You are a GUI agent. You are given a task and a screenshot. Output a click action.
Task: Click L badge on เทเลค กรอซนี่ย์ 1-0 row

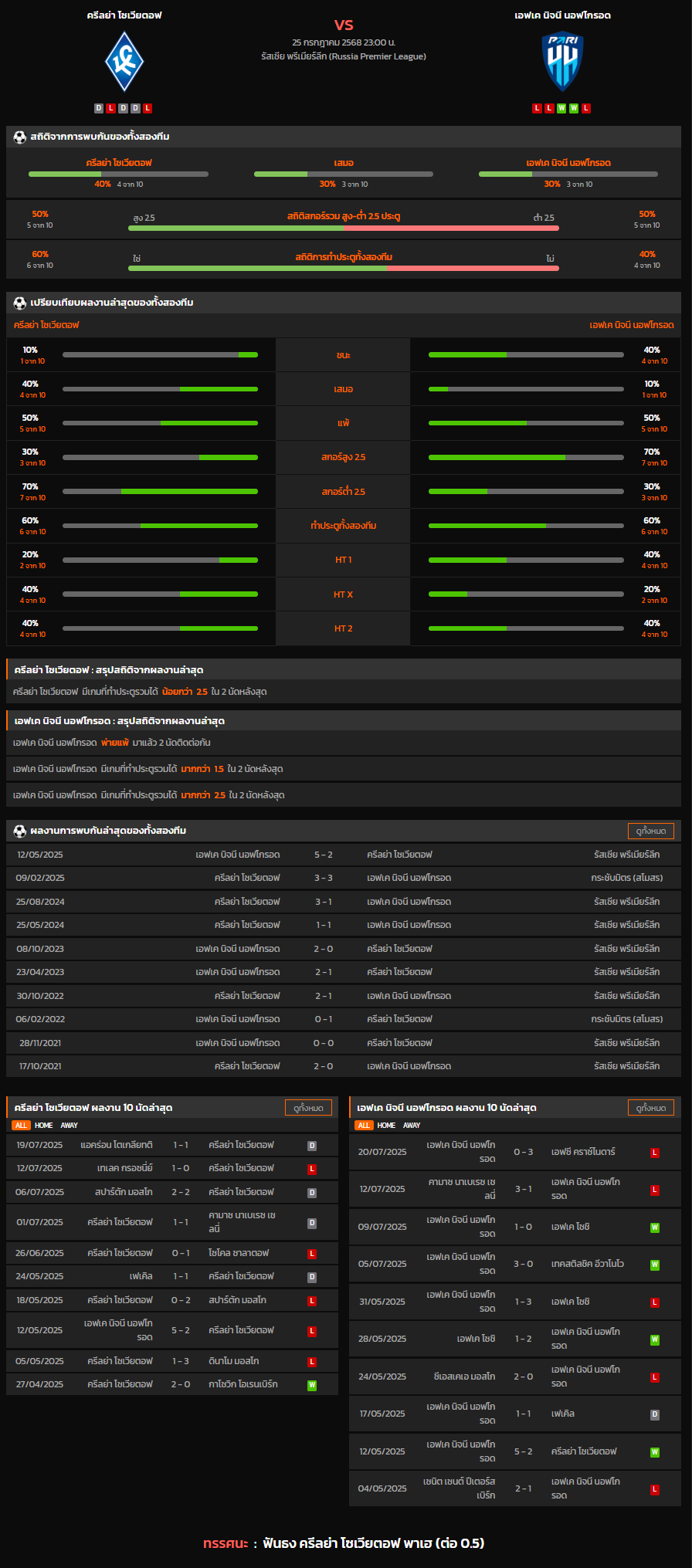pos(312,1169)
